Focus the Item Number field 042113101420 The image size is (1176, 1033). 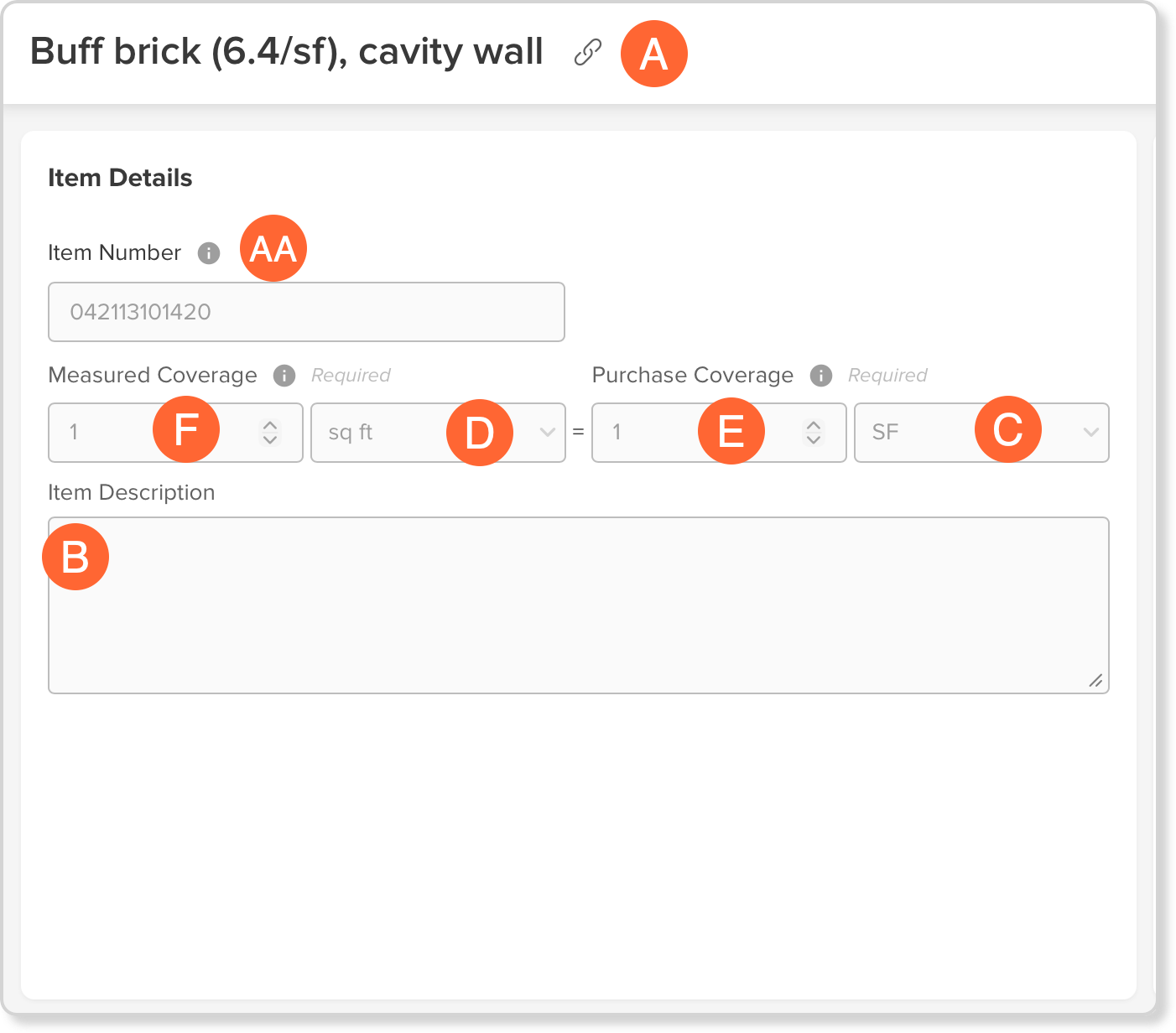[306, 312]
